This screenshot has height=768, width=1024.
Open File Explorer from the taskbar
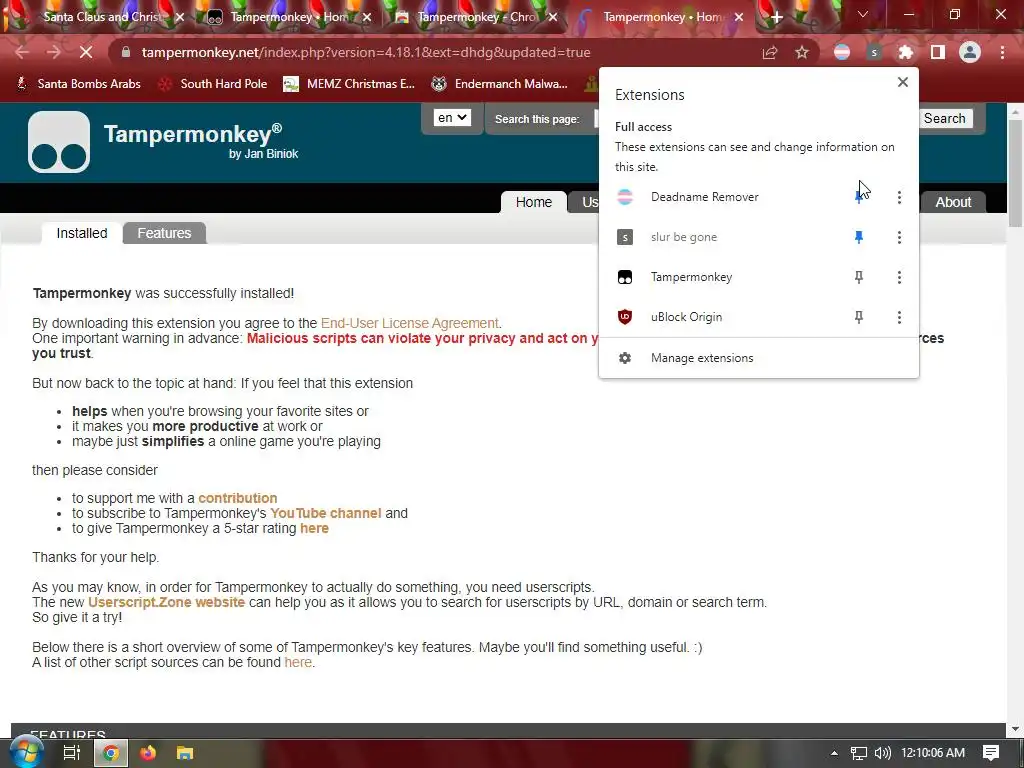coord(185,753)
